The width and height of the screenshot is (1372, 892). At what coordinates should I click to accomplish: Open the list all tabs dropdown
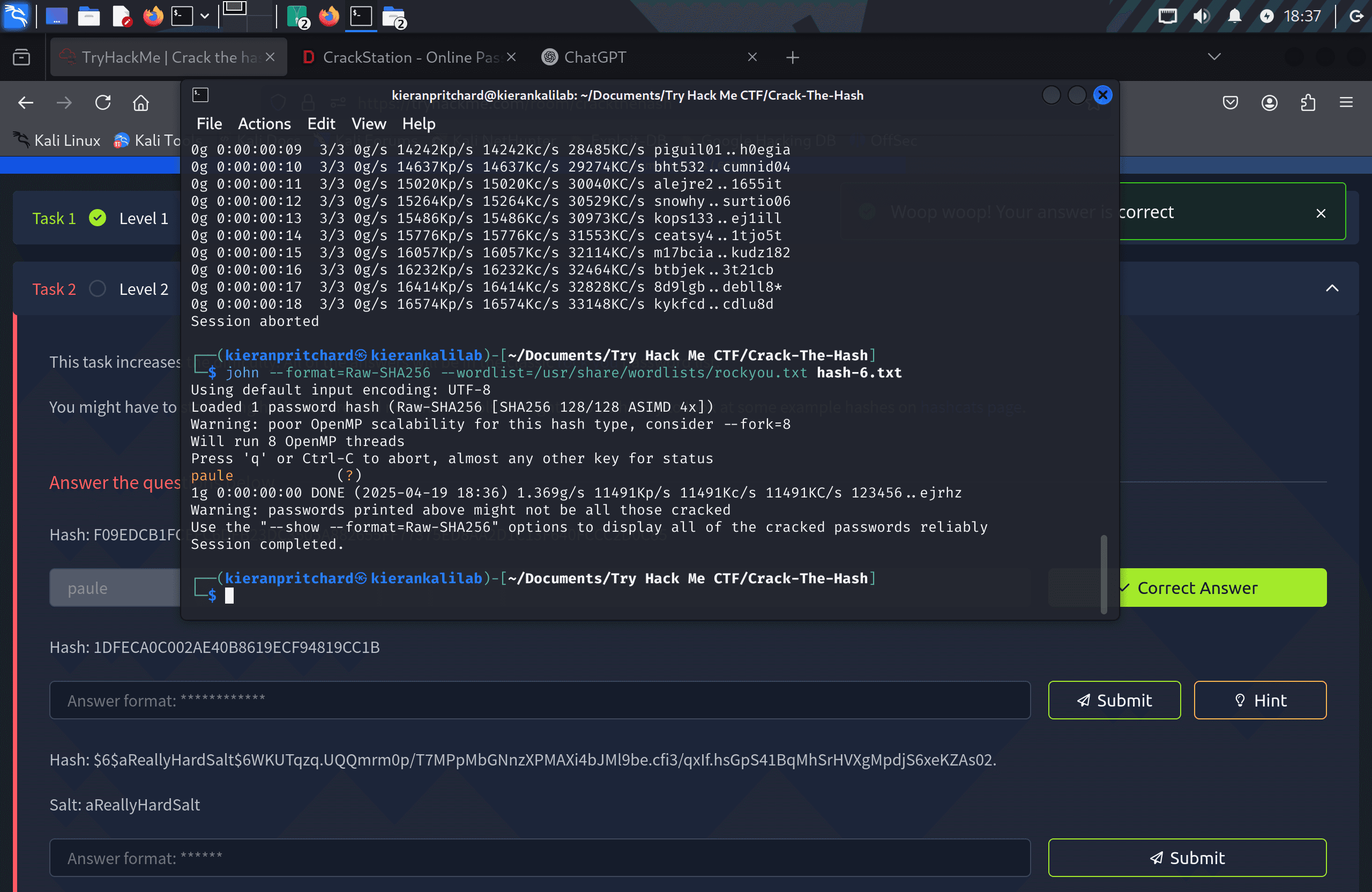1214,56
